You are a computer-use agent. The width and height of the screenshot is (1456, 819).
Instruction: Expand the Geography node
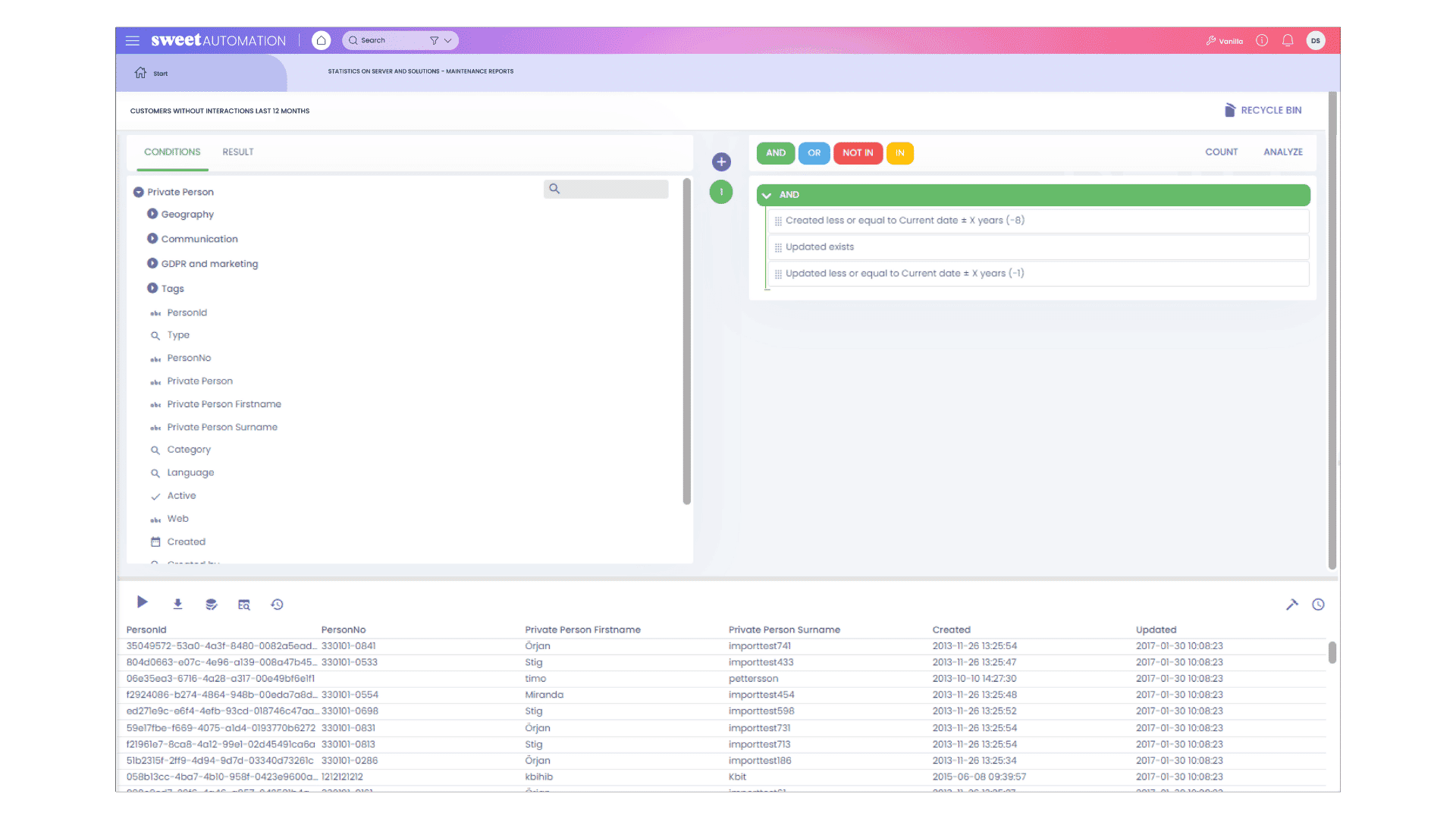click(152, 215)
